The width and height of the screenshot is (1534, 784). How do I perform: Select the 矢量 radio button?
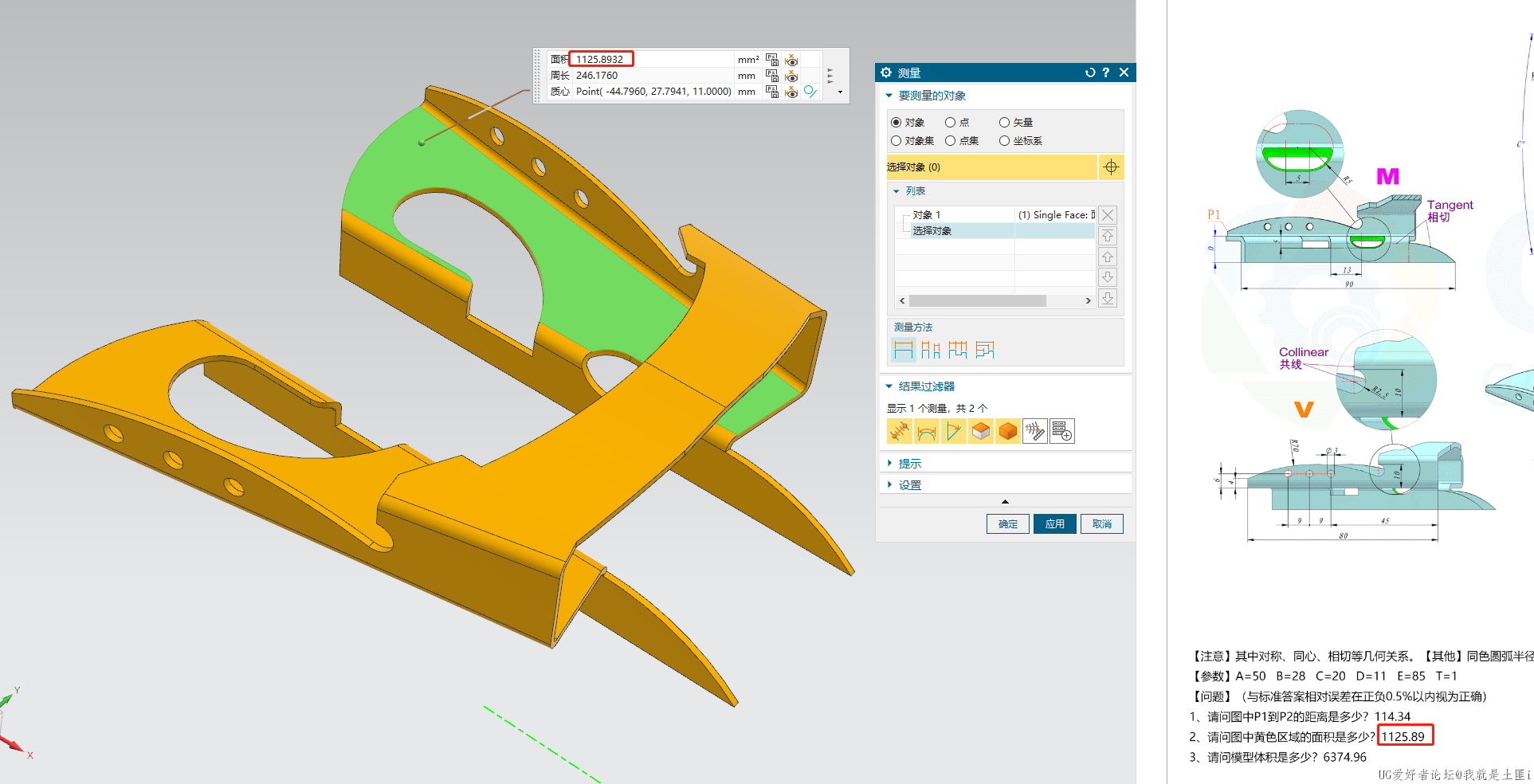tap(1005, 123)
